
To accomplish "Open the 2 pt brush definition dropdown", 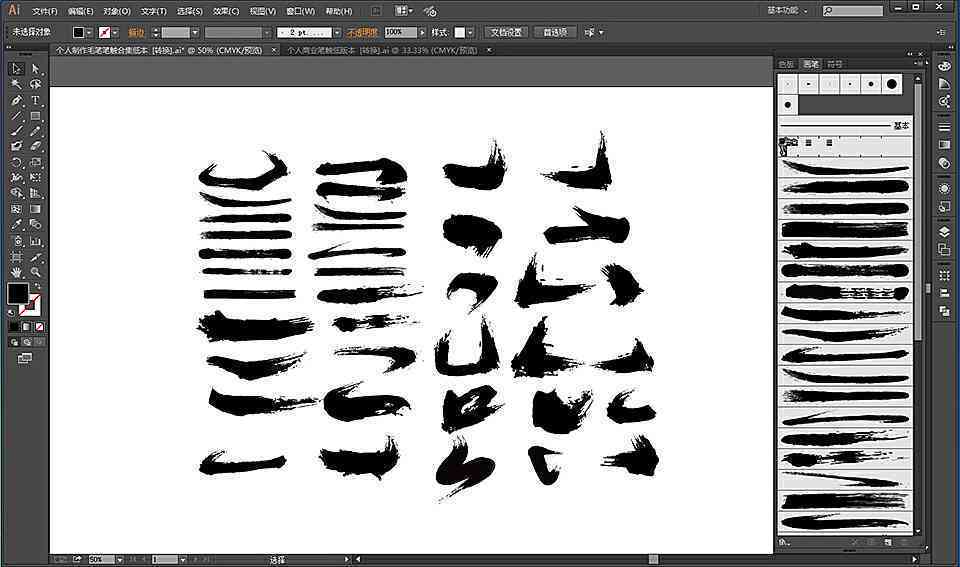I will click(x=337, y=32).
